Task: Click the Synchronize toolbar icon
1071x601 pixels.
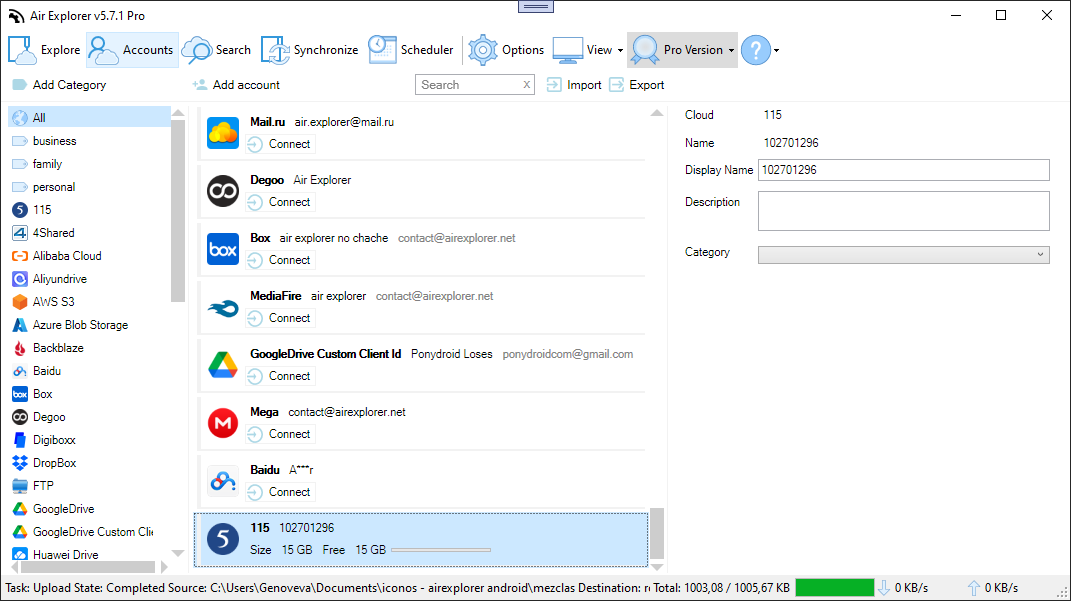Action: click(x=276, y=50)
